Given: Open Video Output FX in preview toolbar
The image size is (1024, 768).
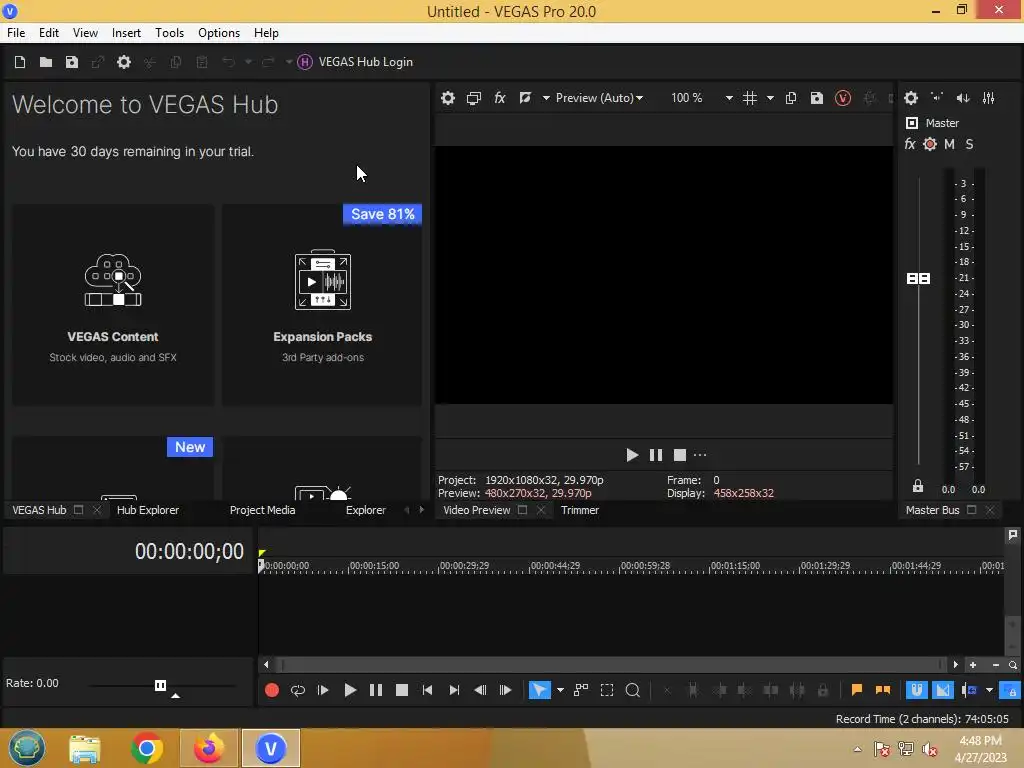Looking at the screenshot, I should [x=500, y=98].
